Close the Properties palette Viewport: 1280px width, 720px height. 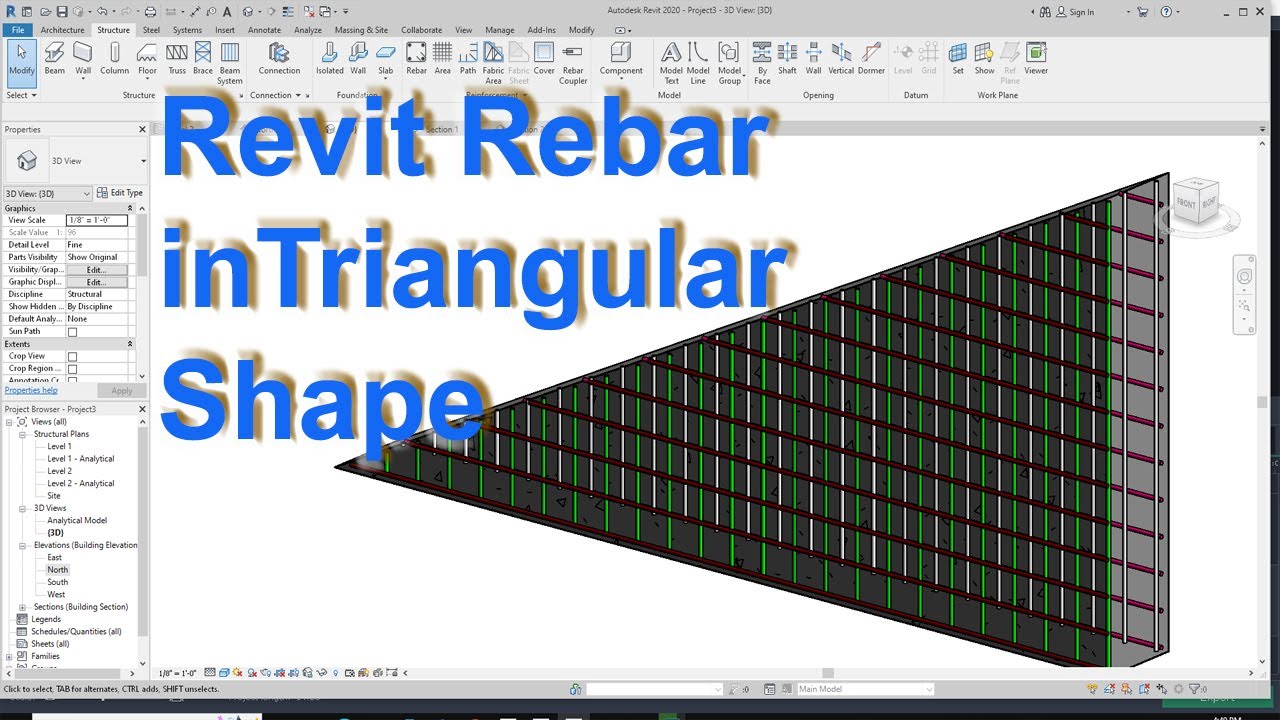[x=142, y=129]
